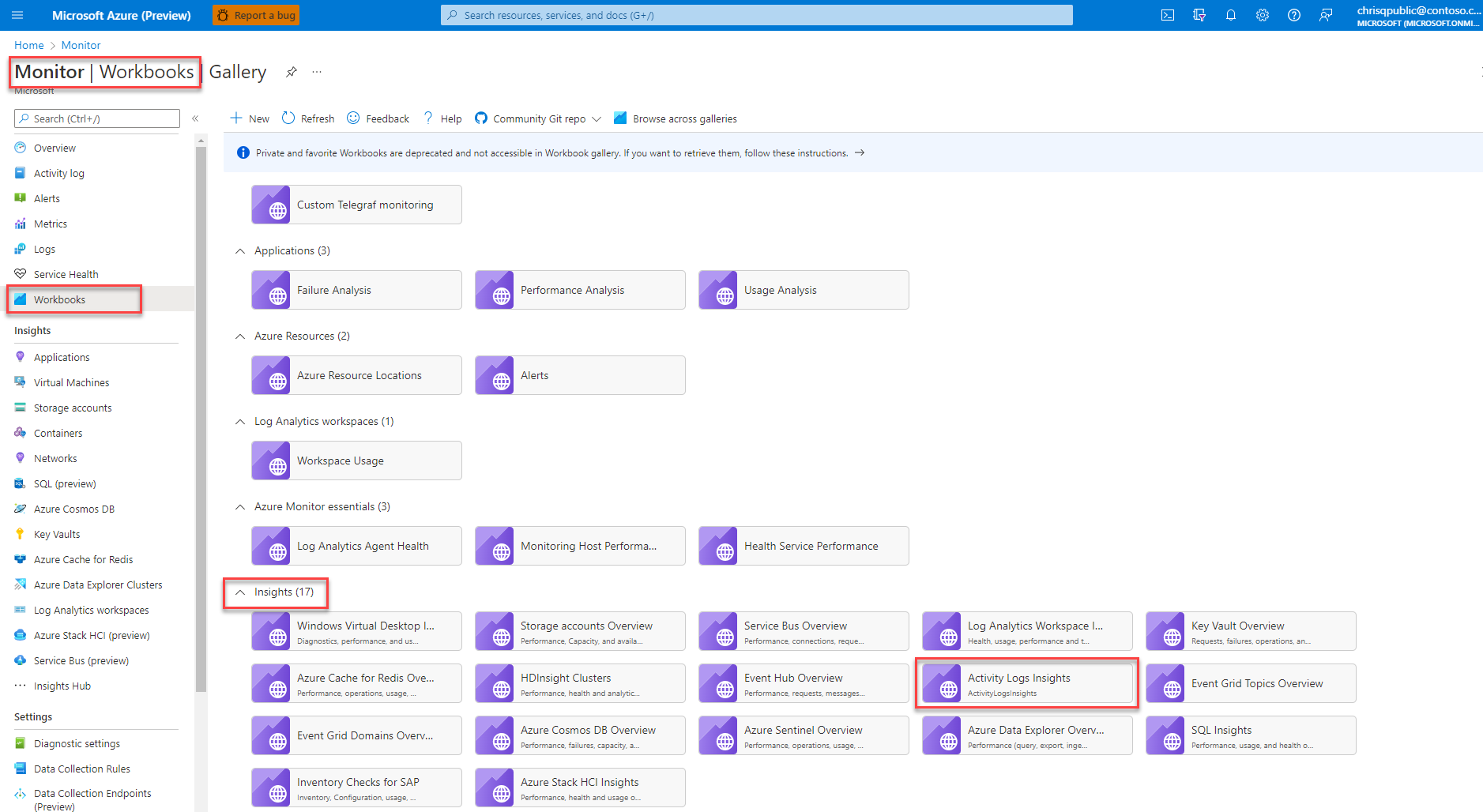Click the info icon in the deprecation banner

point(243,152)
